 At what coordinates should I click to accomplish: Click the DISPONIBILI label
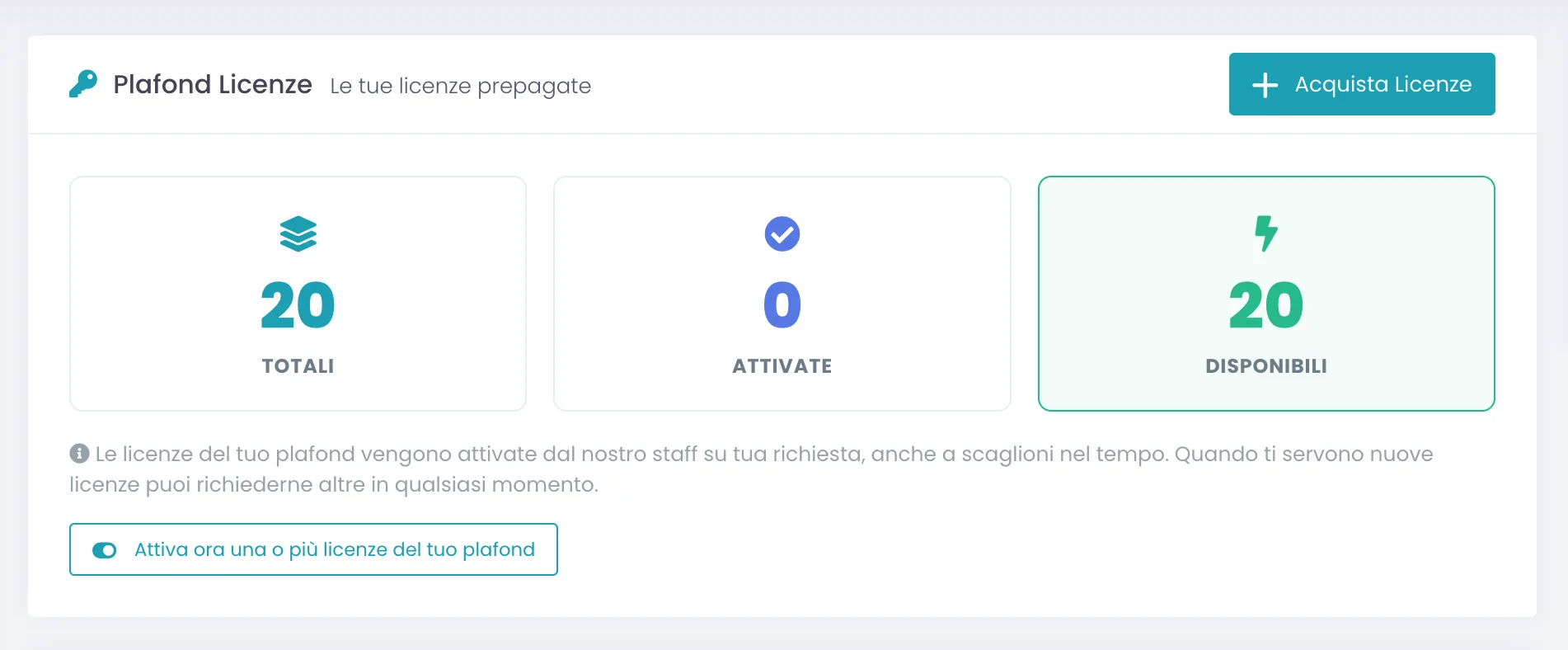(1266, 366)
